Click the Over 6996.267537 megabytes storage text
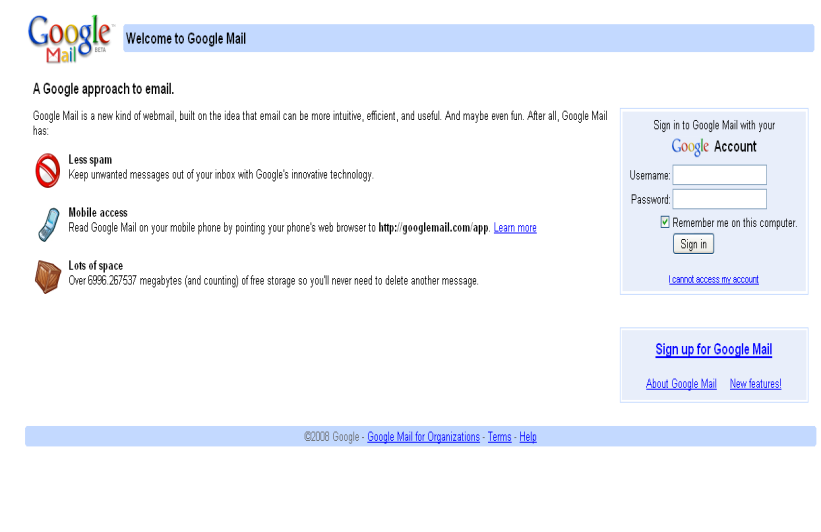 [x=273, y=281]
